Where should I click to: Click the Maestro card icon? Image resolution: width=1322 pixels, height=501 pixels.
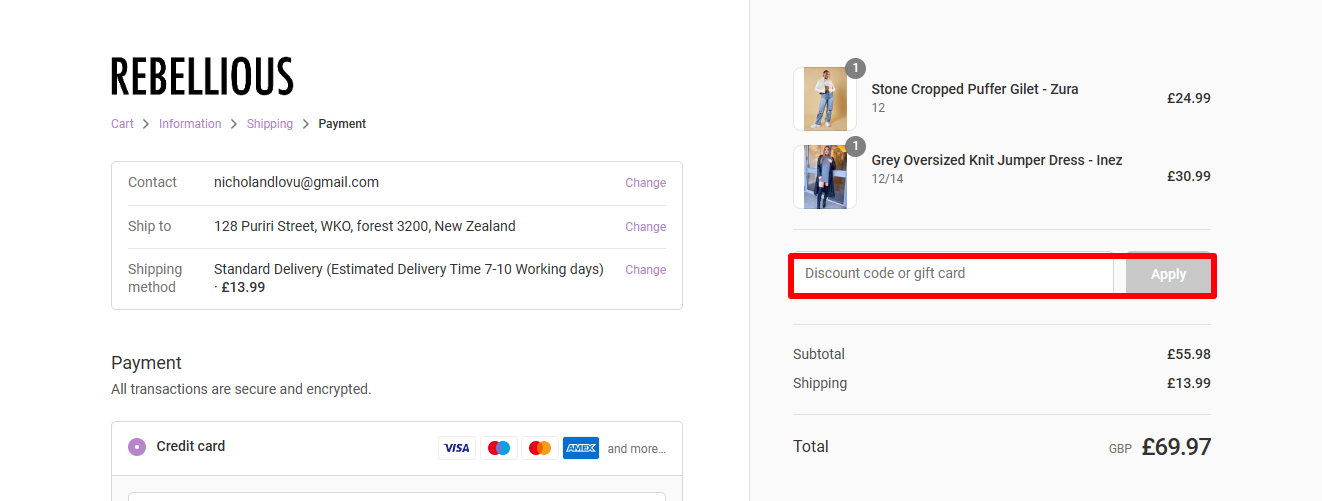[x=499, y=448]
